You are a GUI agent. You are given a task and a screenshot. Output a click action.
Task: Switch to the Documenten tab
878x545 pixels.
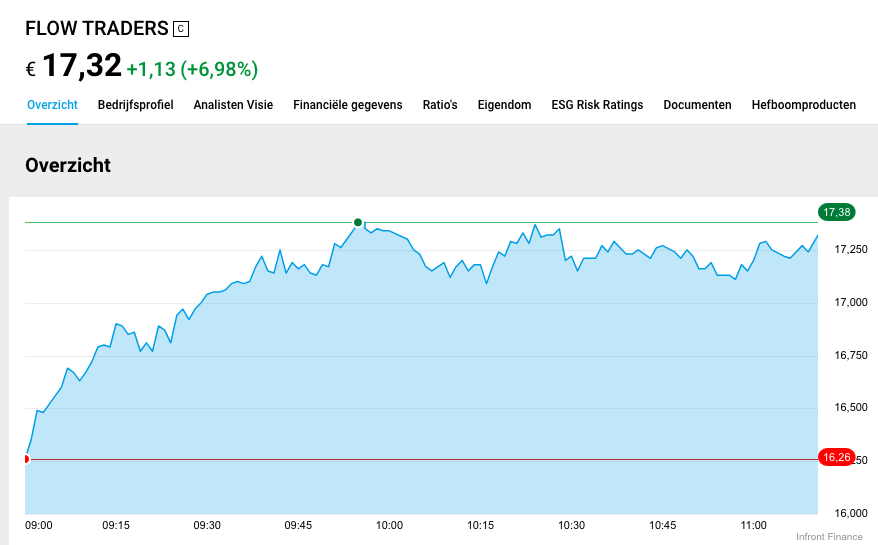point(697,105)
